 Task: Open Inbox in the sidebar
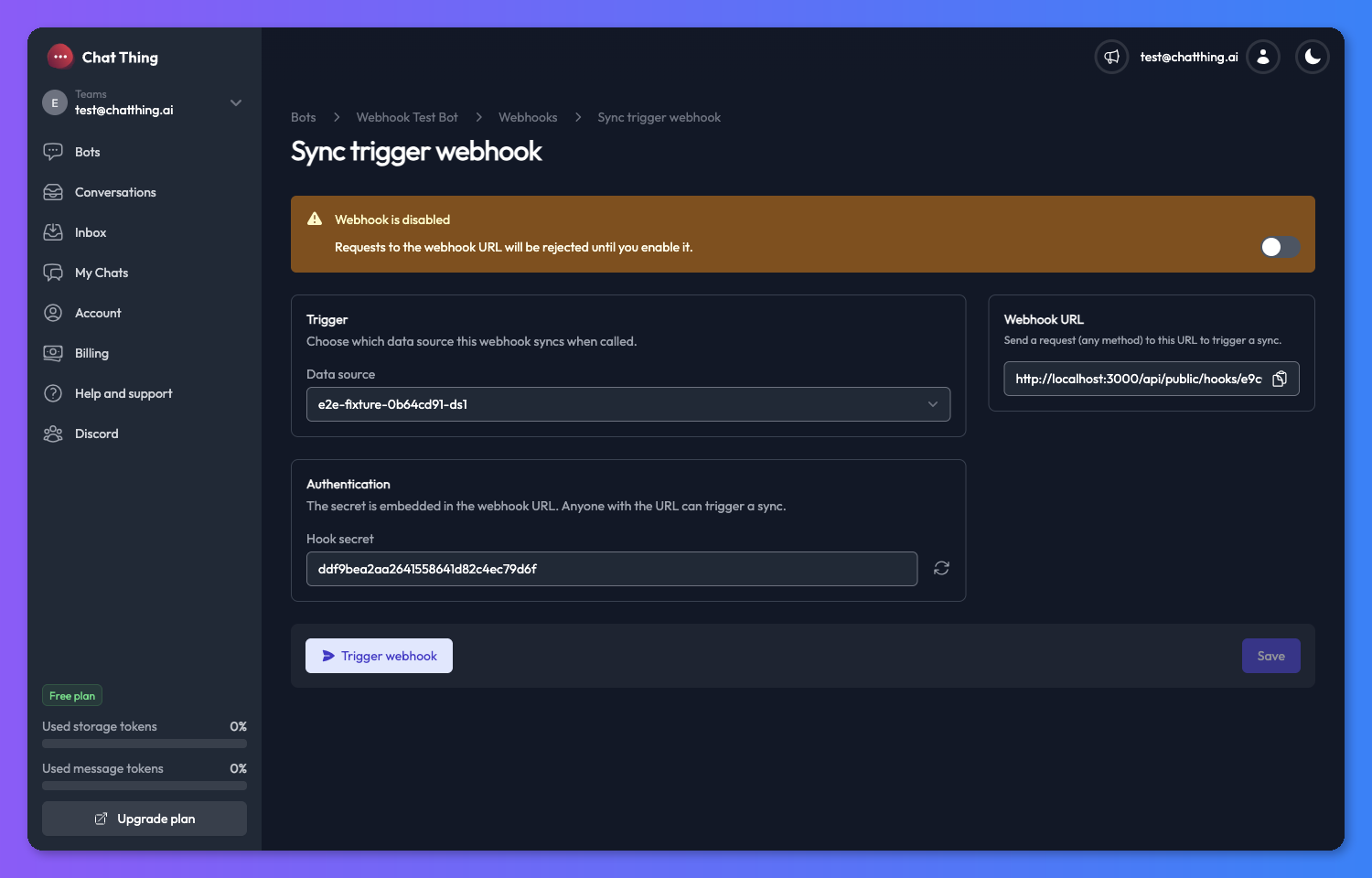coord(145,232)
